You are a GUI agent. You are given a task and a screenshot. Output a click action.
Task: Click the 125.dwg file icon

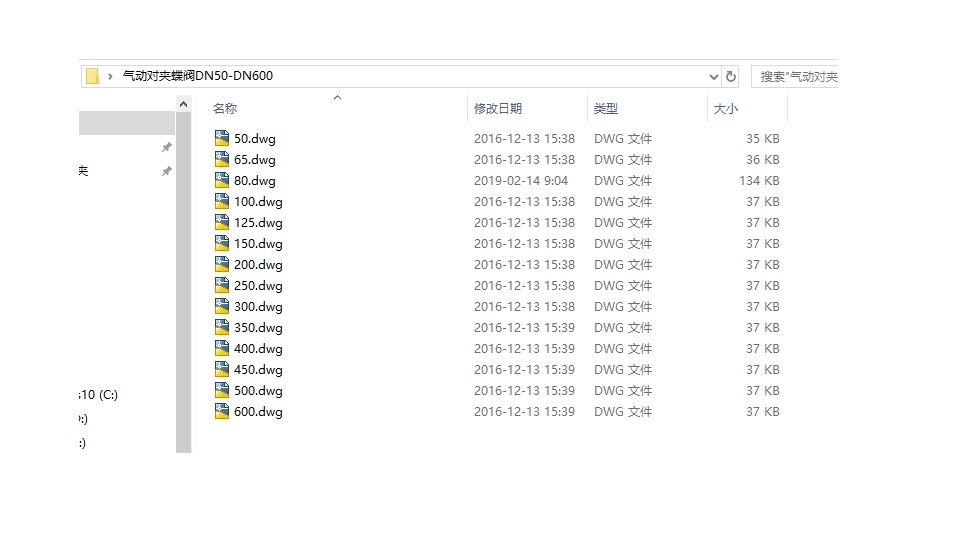point(222,222)
